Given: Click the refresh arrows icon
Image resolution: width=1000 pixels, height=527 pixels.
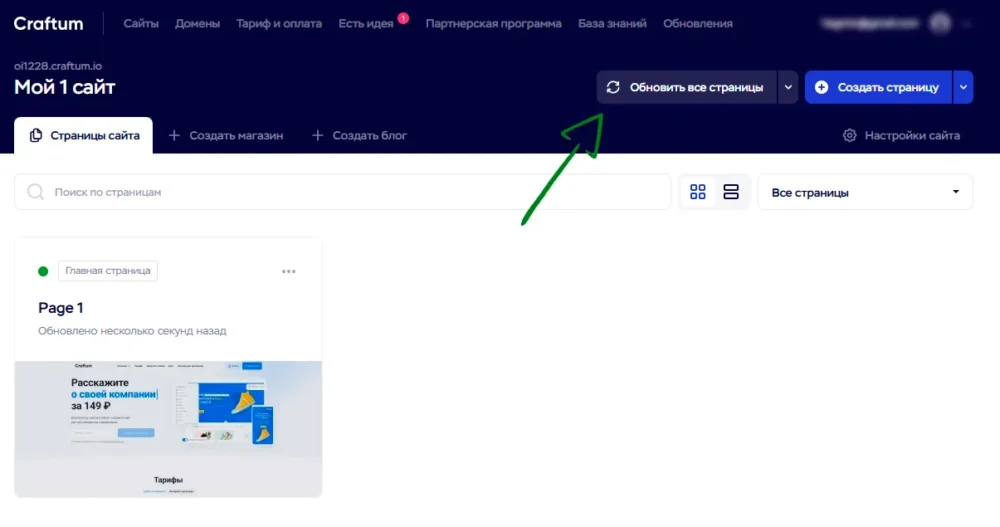Looking at the screenshot, I should click(613, 87).
